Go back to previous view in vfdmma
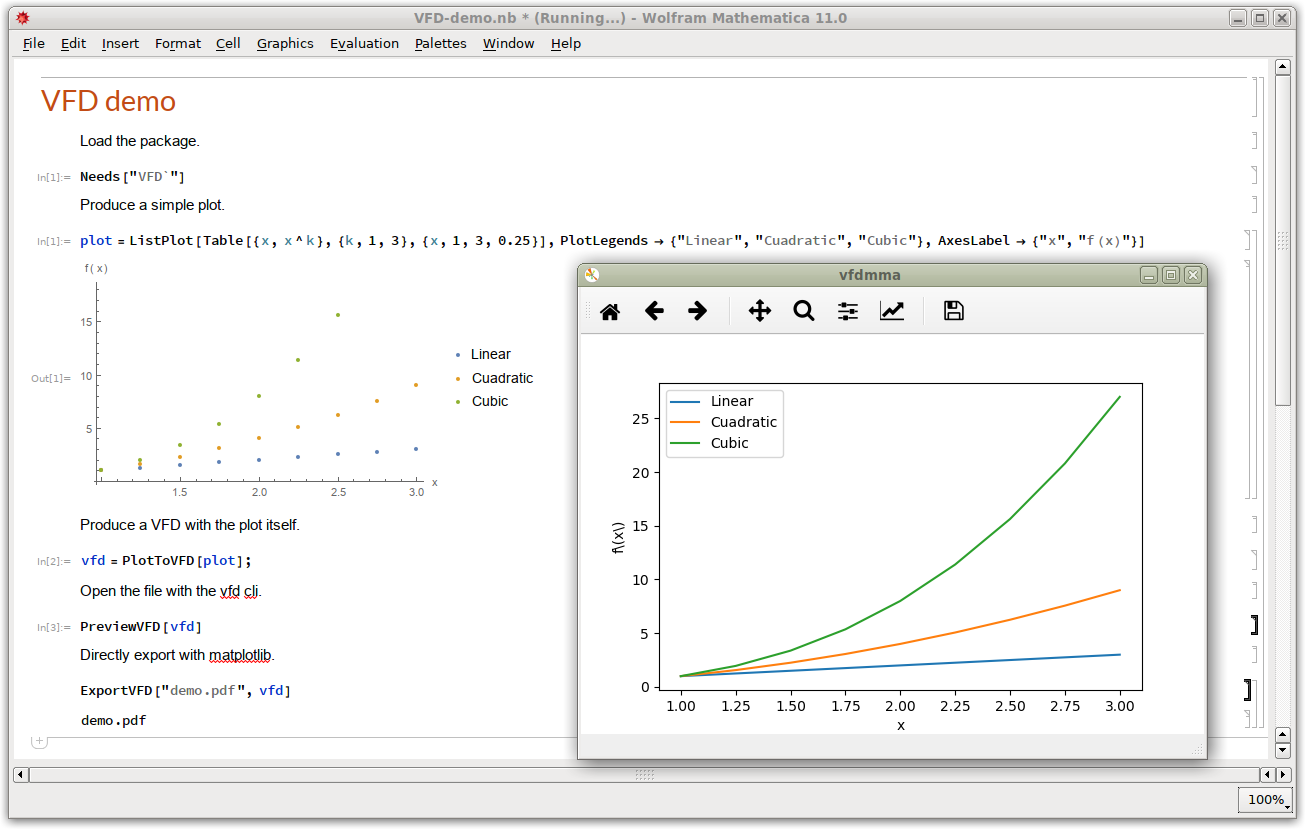1305x829 pixels. [654, 312]
